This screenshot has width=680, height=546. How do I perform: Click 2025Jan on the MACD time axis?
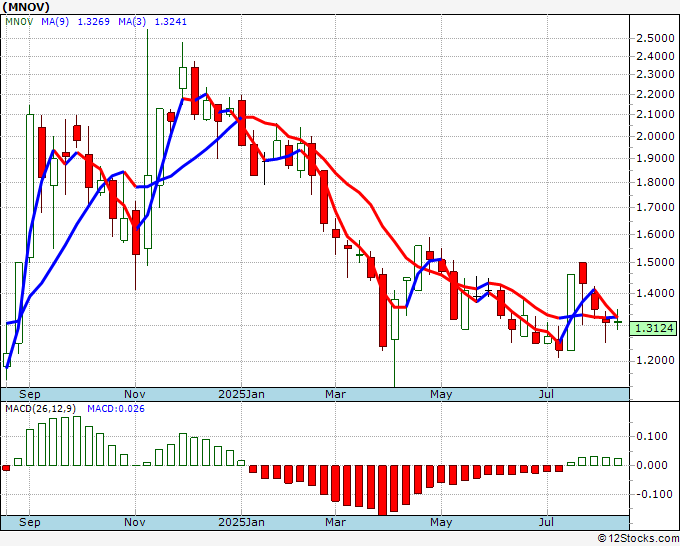click(x=242, y=522)
